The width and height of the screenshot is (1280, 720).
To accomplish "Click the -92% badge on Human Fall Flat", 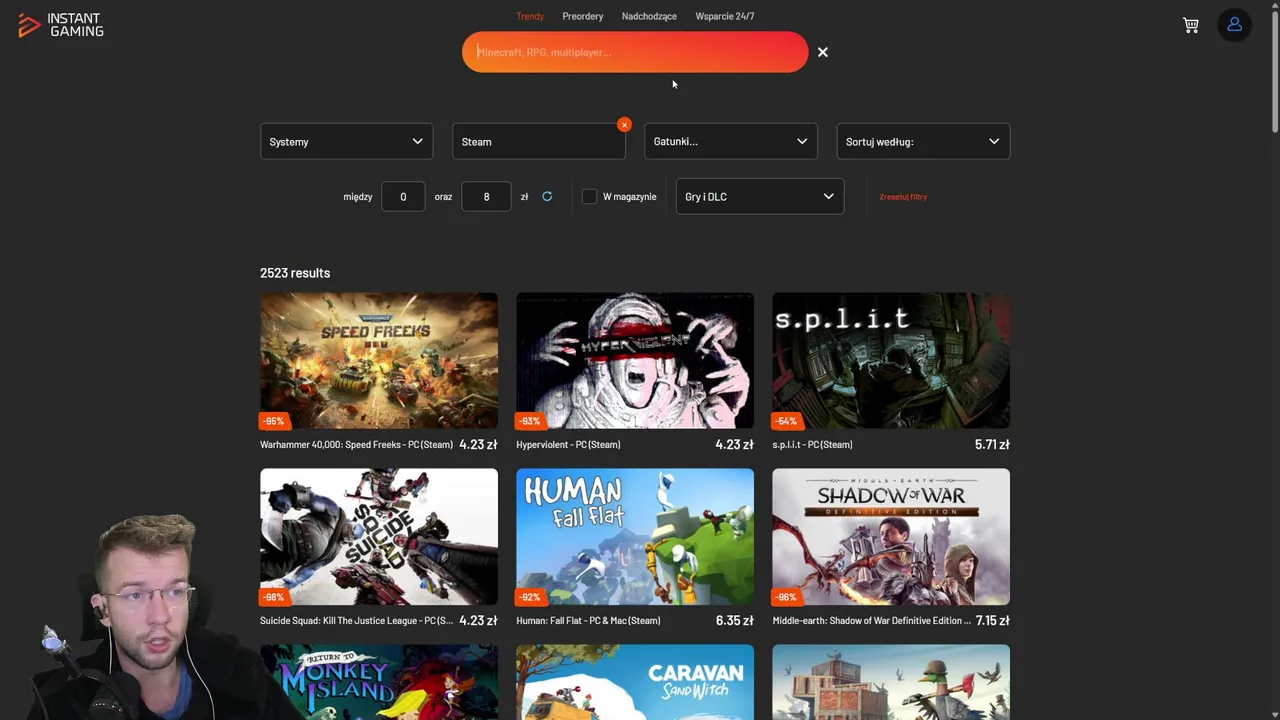I will [x=530, y=597].
